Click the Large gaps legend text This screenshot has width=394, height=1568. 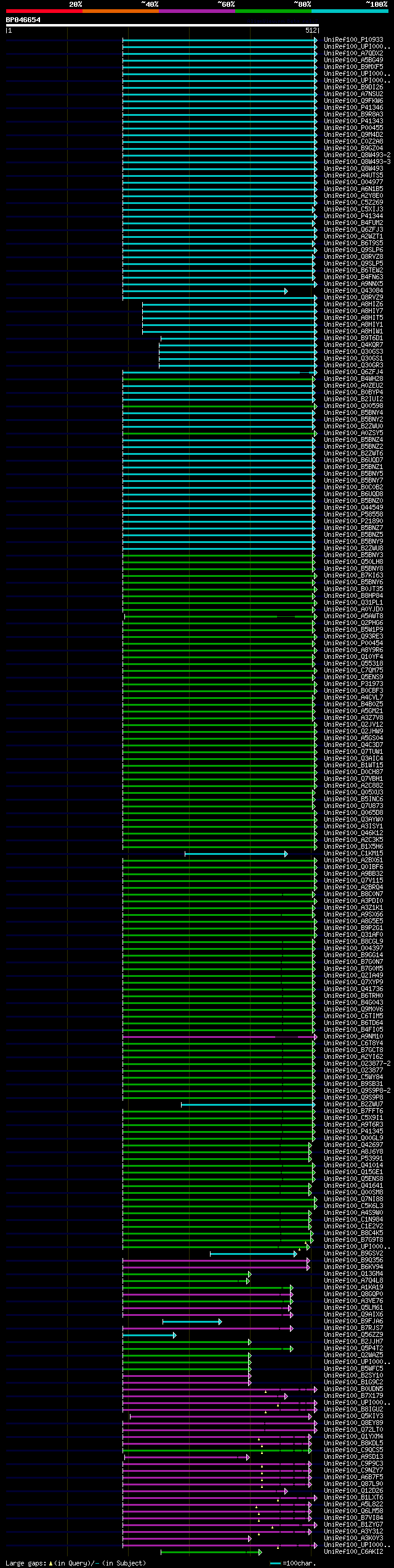[x=76, y=1564]
